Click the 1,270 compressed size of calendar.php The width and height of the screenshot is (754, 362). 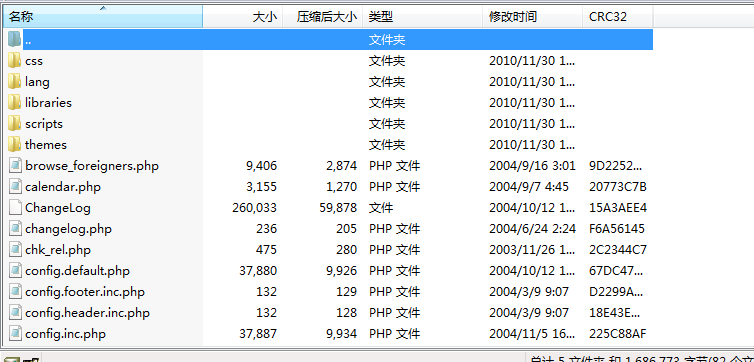pyautogui.click(x=341, y=187)
